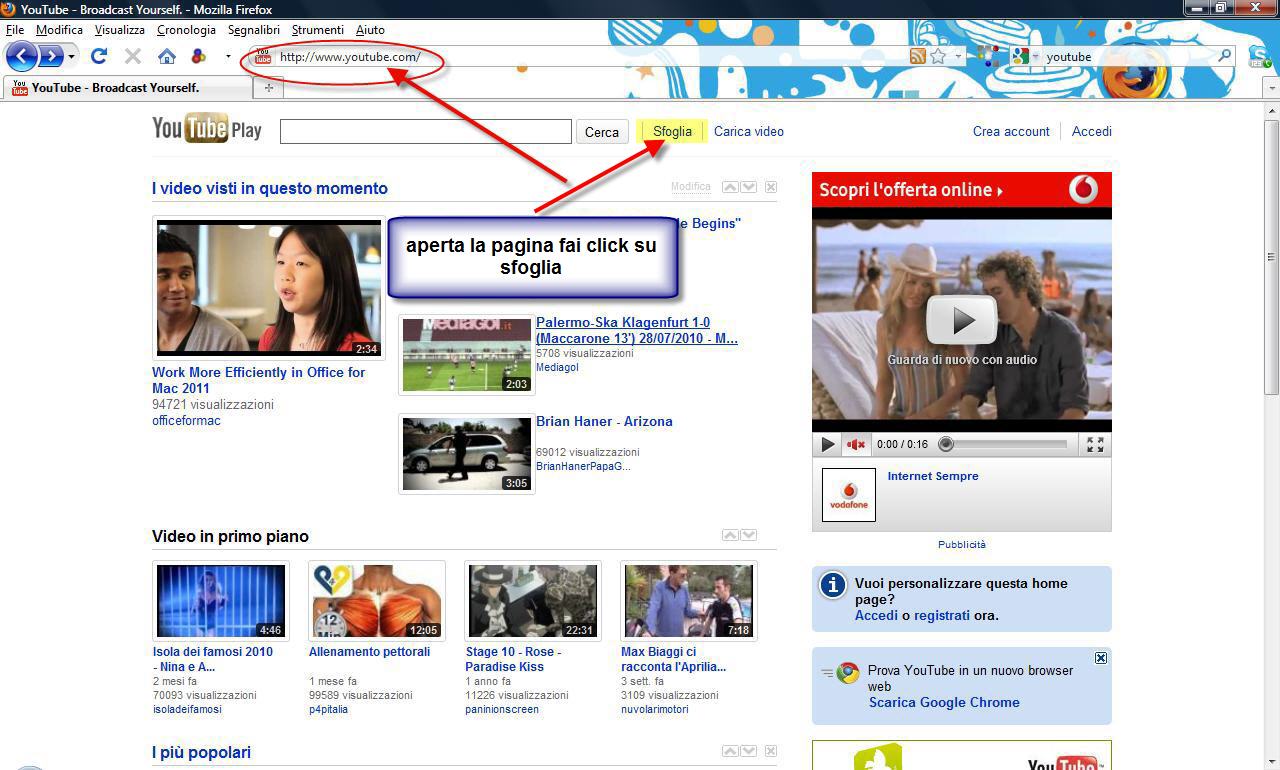This screenshot has height=770, width=1280.
Task: Open the officeformac channel link
Action: [x=186, y=421]
